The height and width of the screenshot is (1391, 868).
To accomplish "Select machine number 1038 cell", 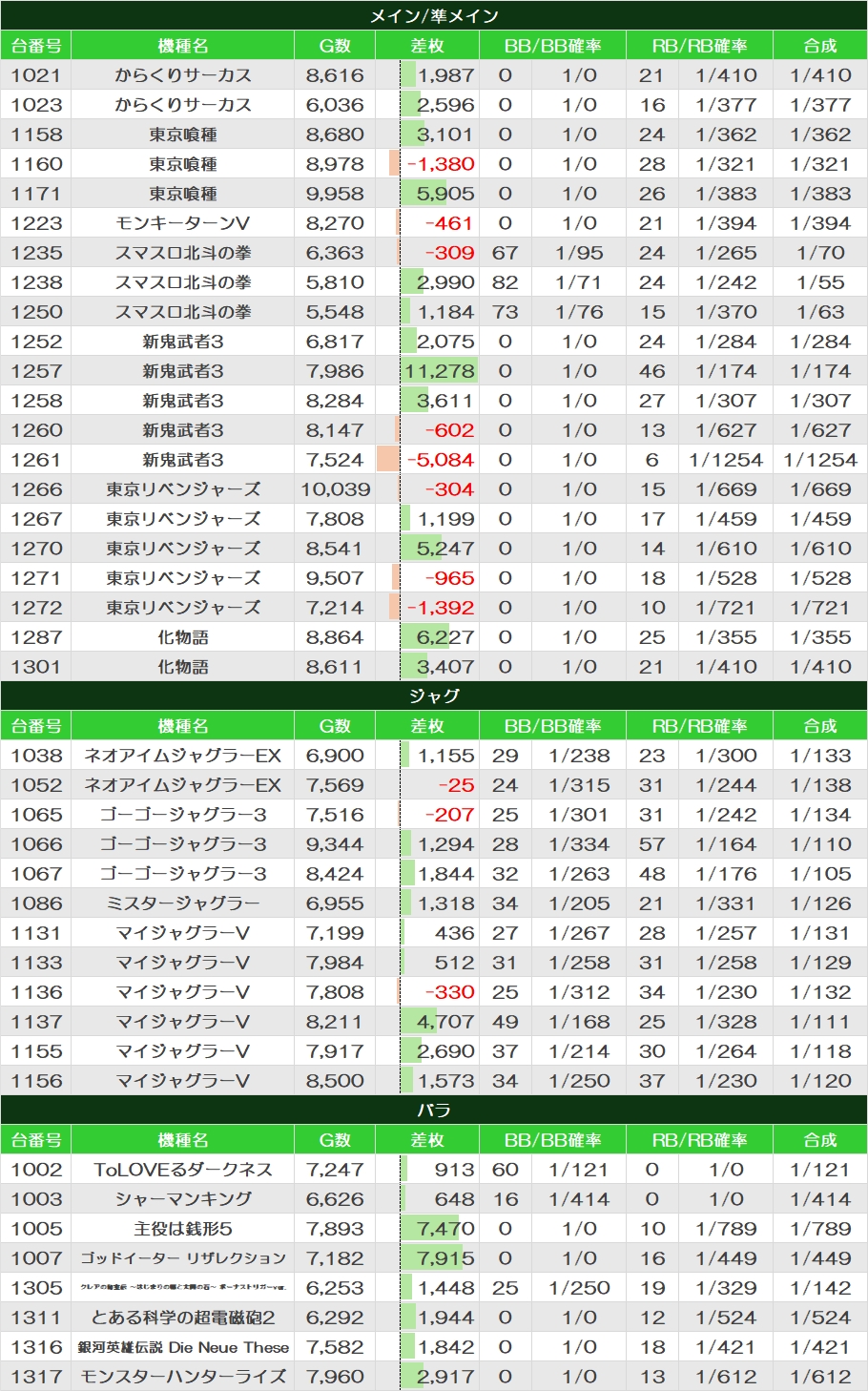I will pyautogui.click(x=36, y=756).
